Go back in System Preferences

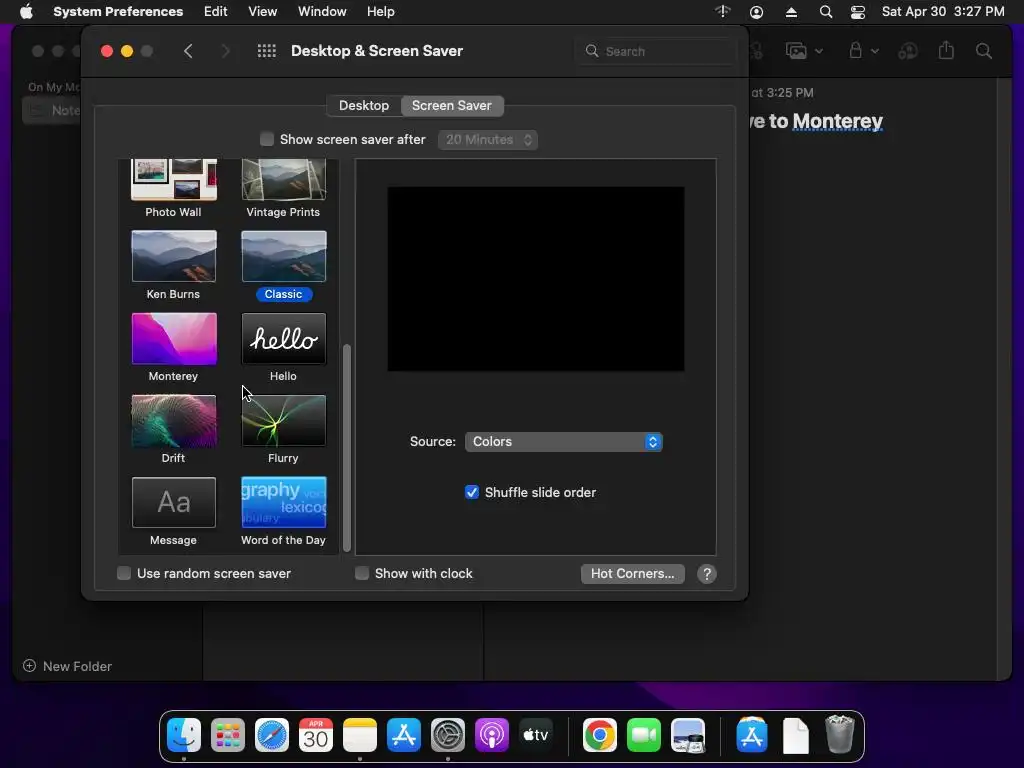(188, 51)
